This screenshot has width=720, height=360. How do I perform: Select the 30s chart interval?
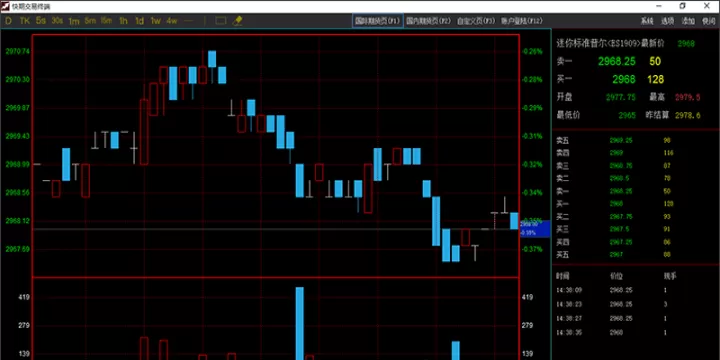(x=57, y=21)
